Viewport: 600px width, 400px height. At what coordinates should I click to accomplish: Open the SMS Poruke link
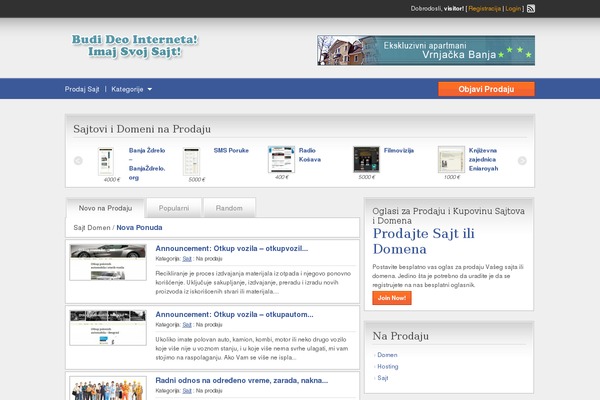pos(231,150)
